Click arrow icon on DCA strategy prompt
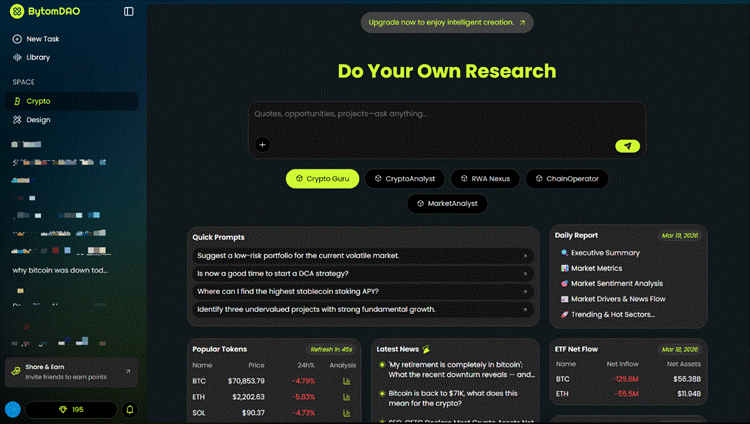 525,274
